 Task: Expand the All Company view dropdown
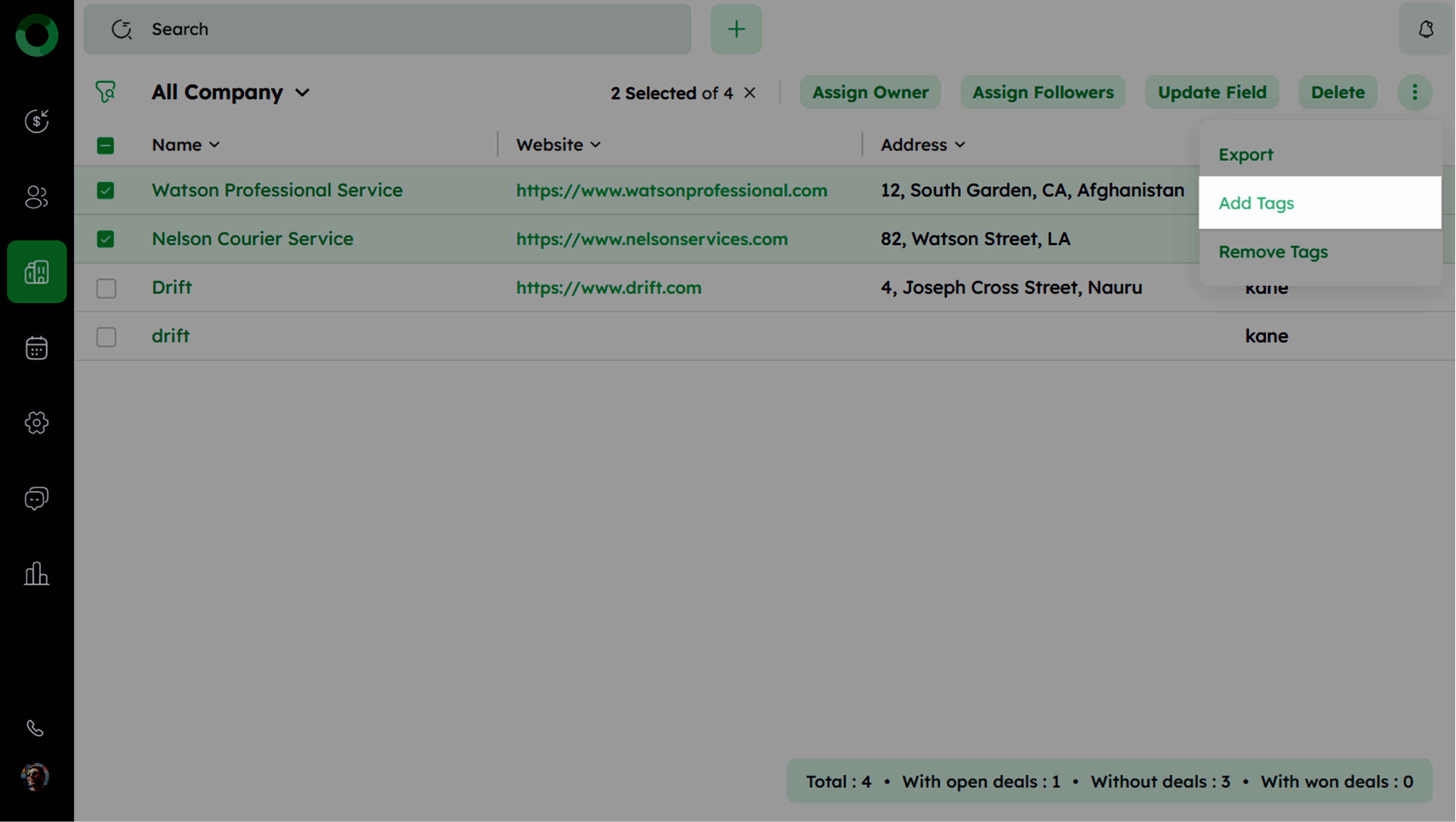pyautogui.click(x=302, y=92)
